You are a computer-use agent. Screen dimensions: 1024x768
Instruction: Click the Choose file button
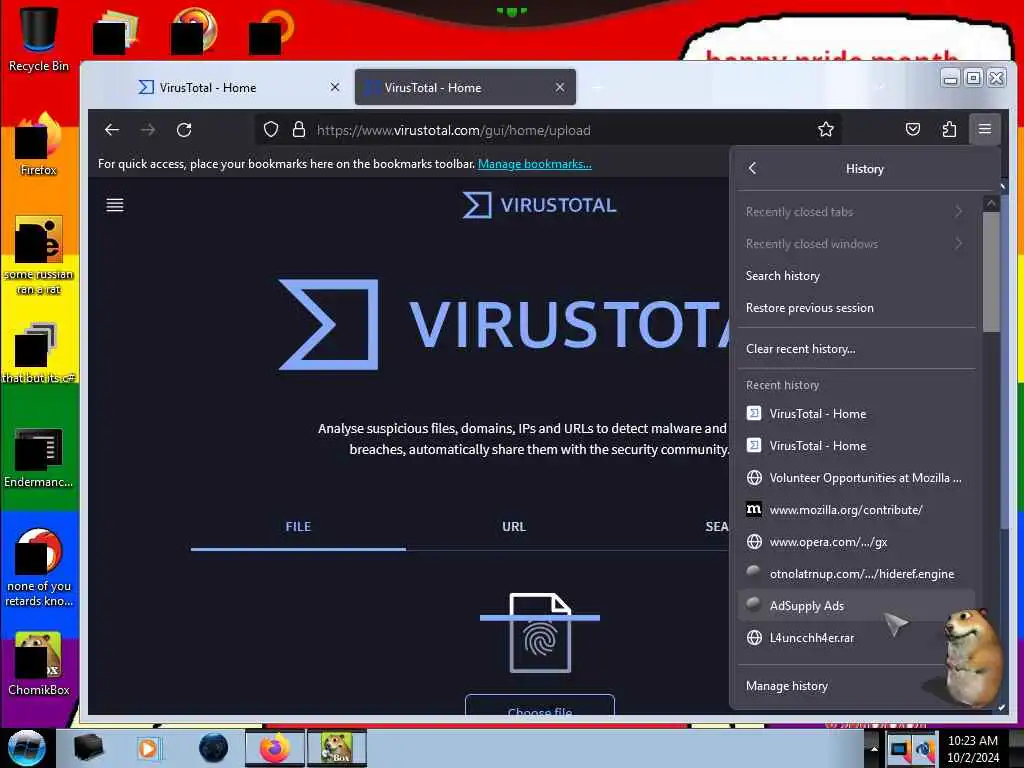pos(539,707)
